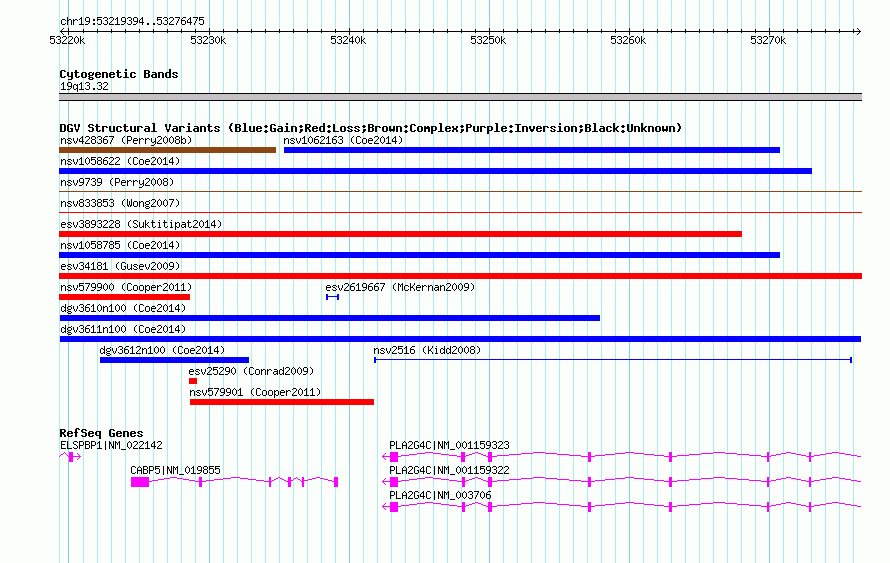890x563 pixels.
Task: Click the ELSPBP1 gene glyph
Action: coord(70,457)
